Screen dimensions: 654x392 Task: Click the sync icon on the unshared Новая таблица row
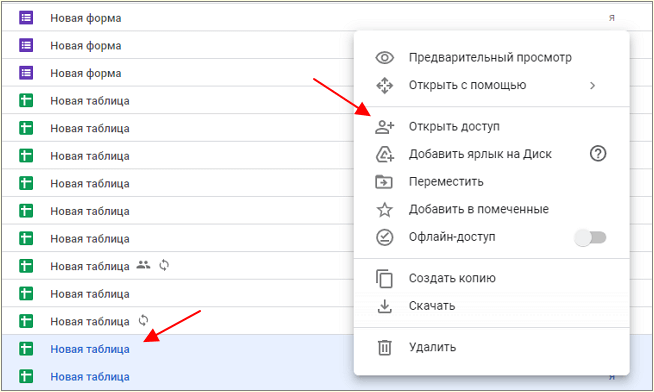(143, 320)
